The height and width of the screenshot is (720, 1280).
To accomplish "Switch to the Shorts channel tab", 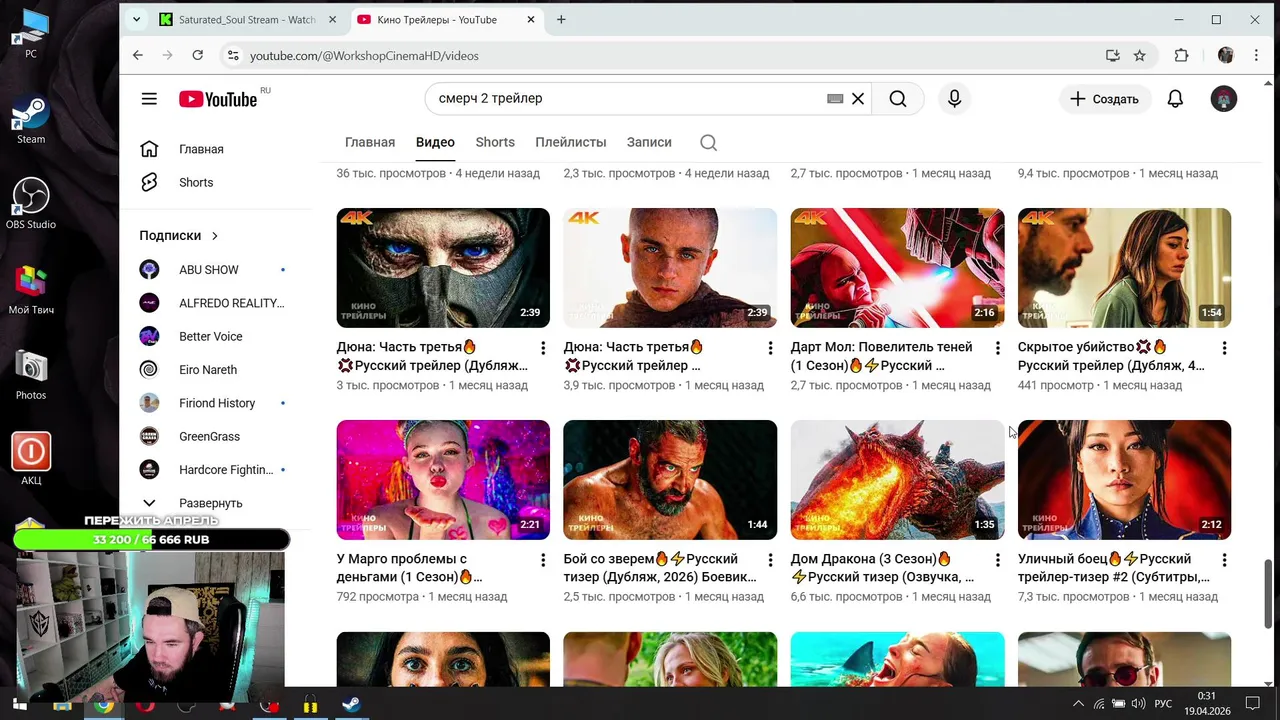I will [x=495, y=142].
